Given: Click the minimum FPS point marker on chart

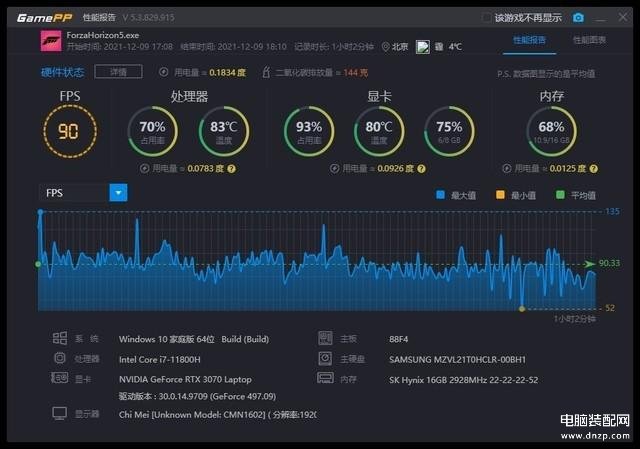Looking at the screenshot, I should [522, 309].
